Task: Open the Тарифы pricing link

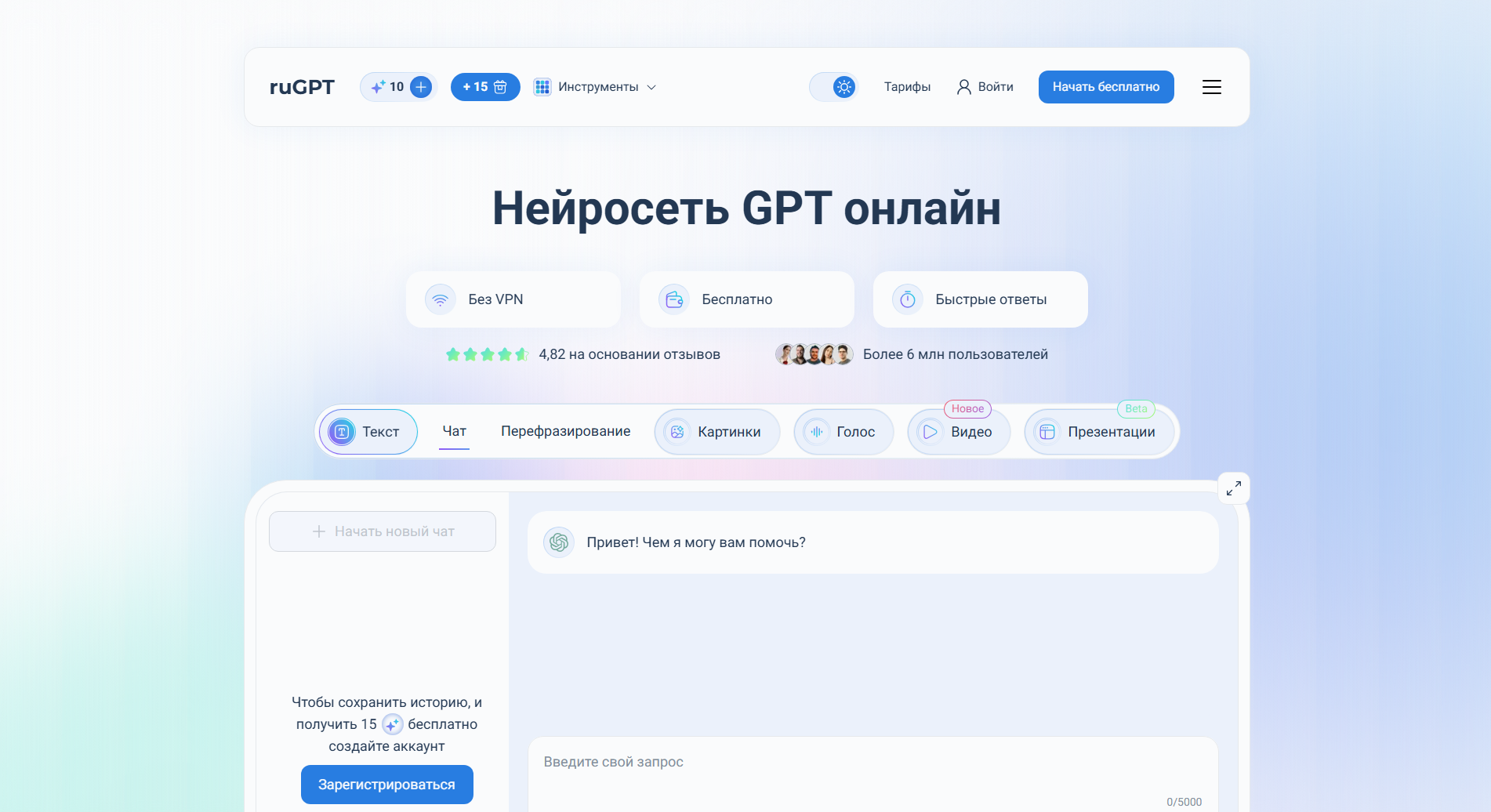Action: 907,87
